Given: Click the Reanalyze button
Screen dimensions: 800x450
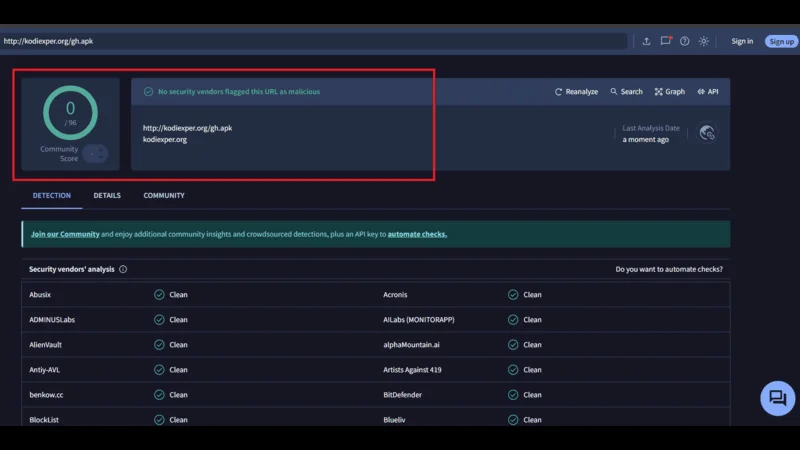Looking at the screenshot, I should tap(576, 92).
